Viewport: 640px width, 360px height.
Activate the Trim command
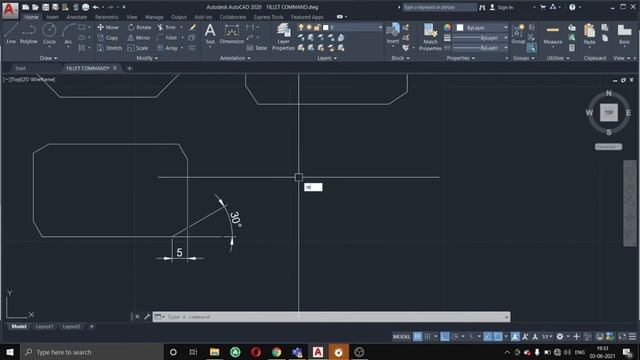pyautogui.click(x=167, y=27)
